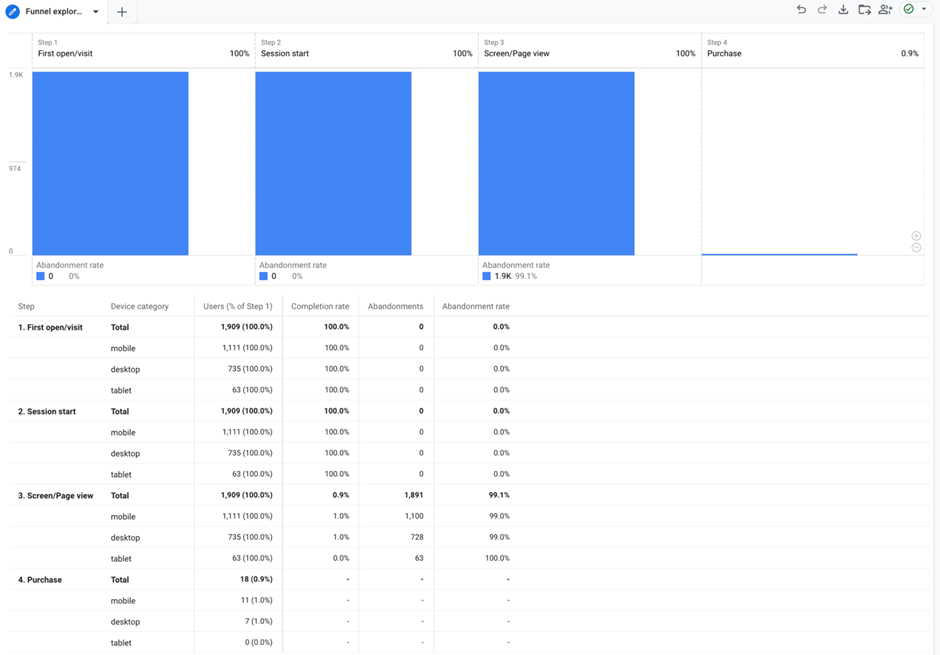940x655 pixels.
Task: Click the Completion rate column header
Action: click(320, 306)
